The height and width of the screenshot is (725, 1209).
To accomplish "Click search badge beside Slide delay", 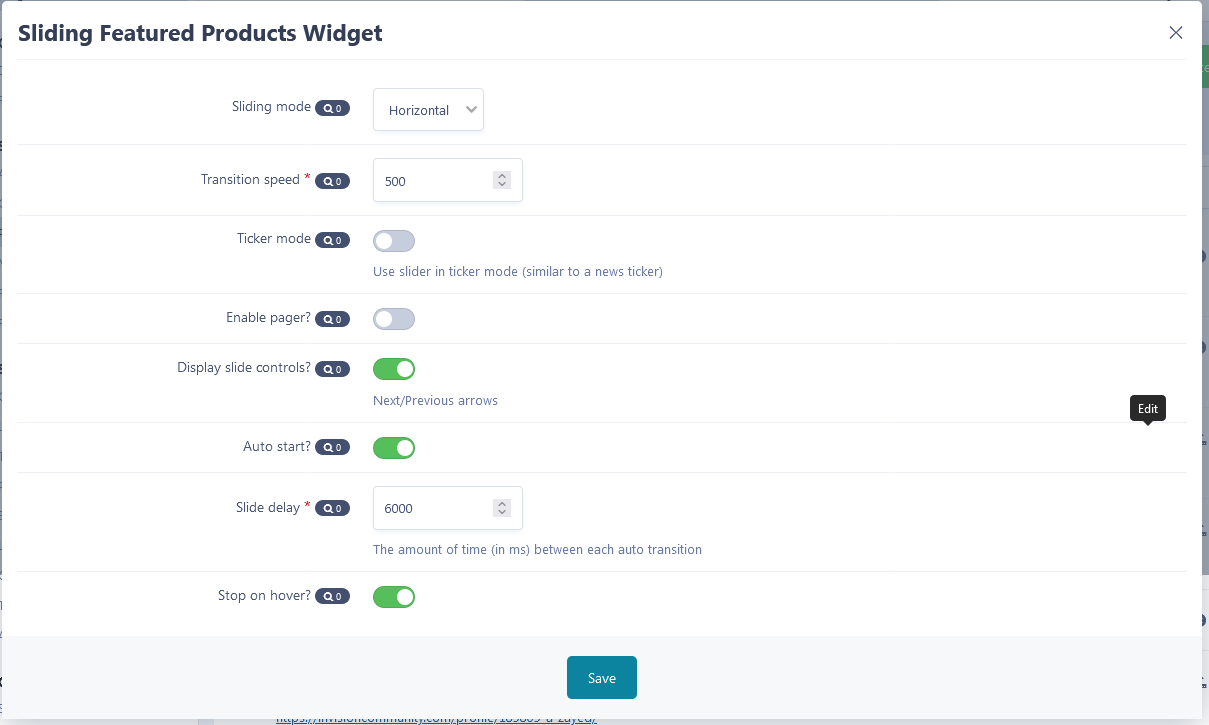I will (x=332, y=508).
